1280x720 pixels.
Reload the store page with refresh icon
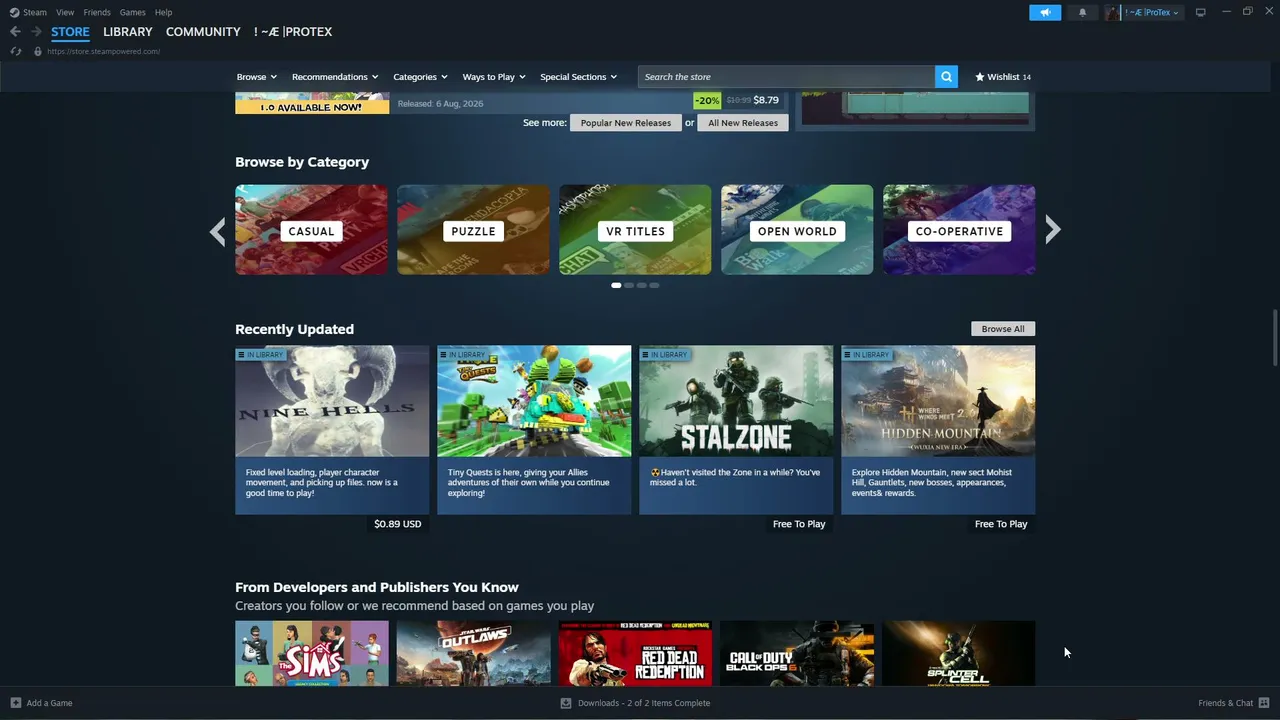coord(16,51)
